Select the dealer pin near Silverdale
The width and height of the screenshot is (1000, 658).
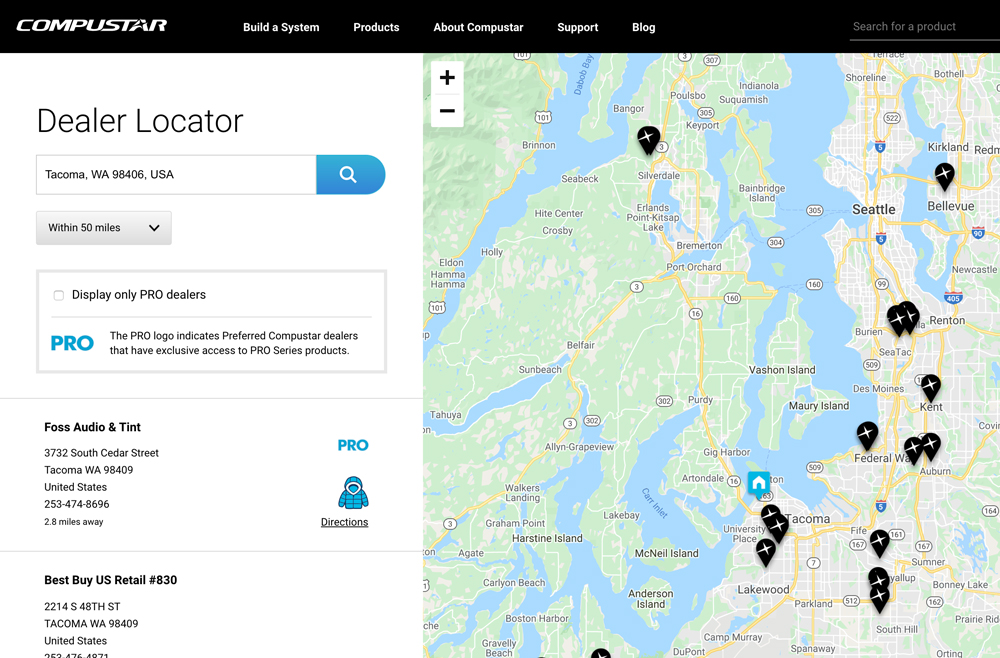649,140
